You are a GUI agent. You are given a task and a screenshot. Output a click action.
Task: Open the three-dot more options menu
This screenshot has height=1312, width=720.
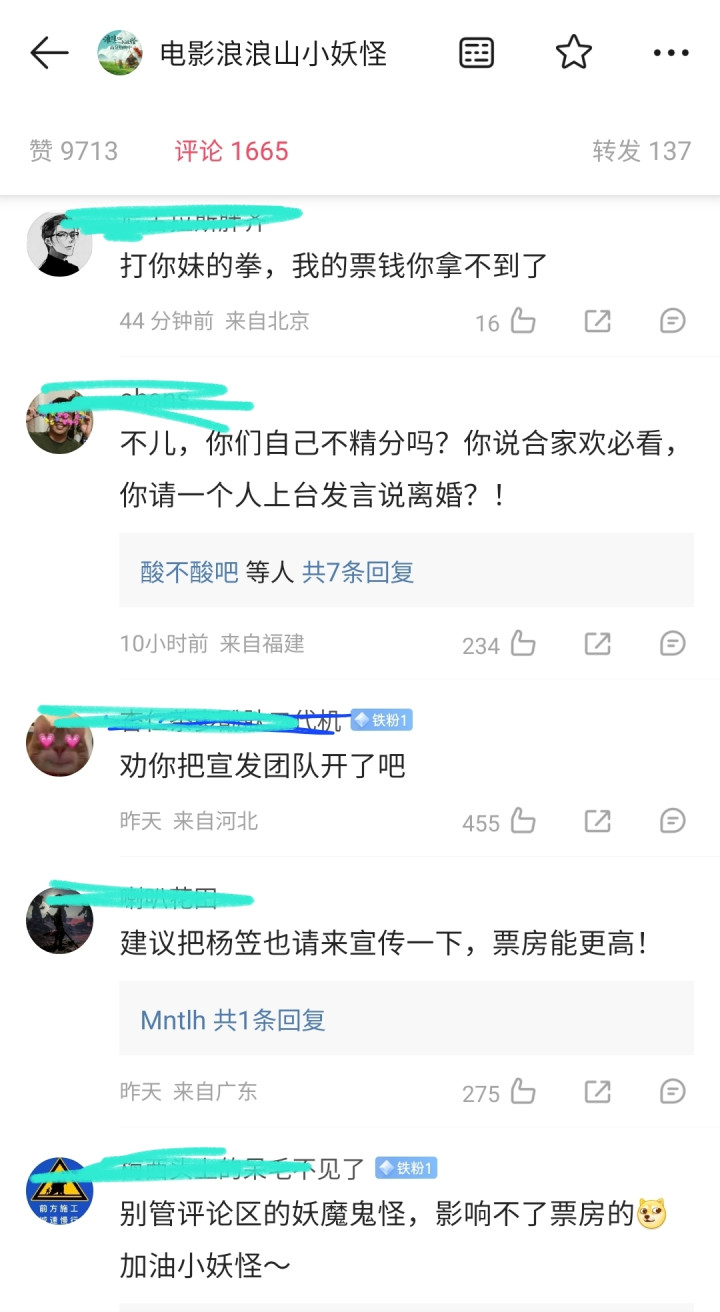671,53
